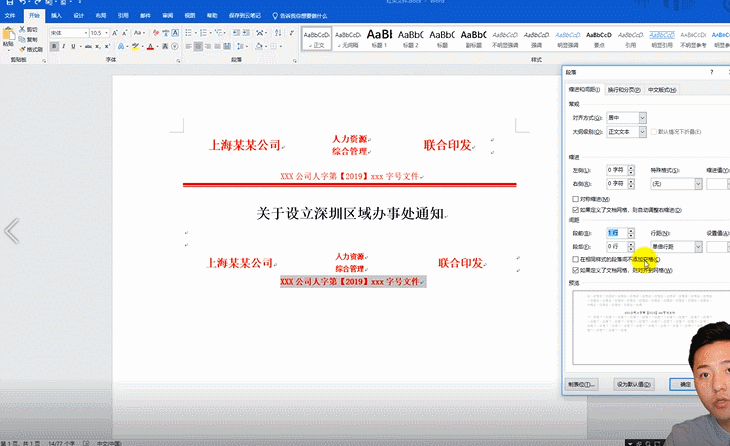The width and height of the screenshot is (730, 446).
Task: Click the text effects icon
Action: [x=121, y=47]
